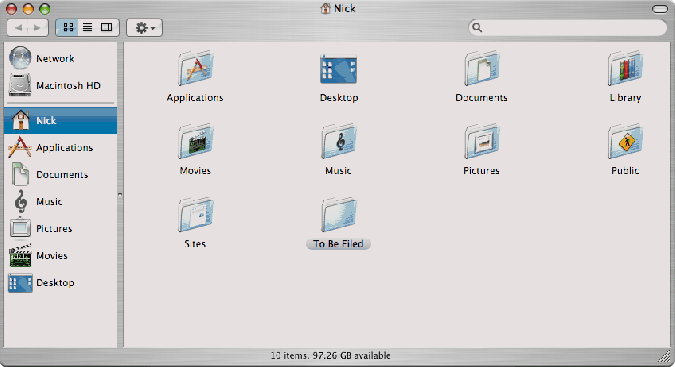Open the Documents folder in main pane
675x367 pixels.
tap(482, 68)
